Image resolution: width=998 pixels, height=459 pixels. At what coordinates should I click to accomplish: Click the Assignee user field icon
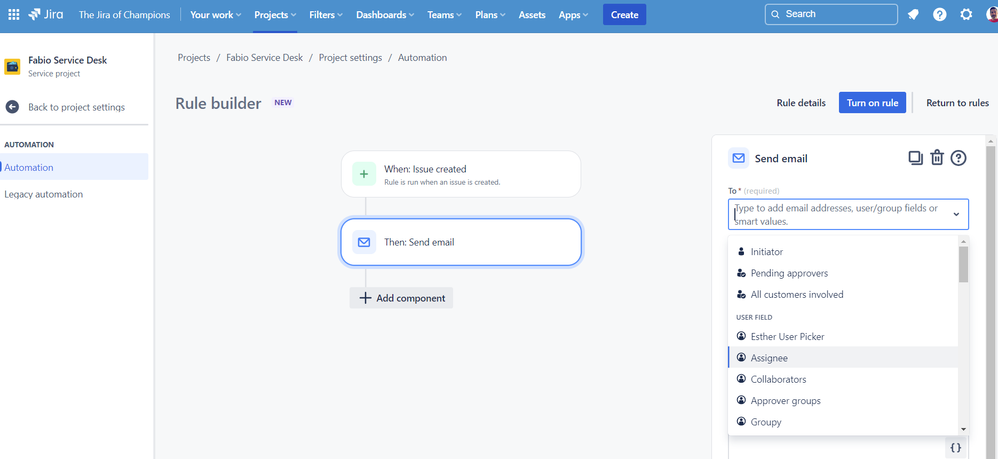click(741, 358)
